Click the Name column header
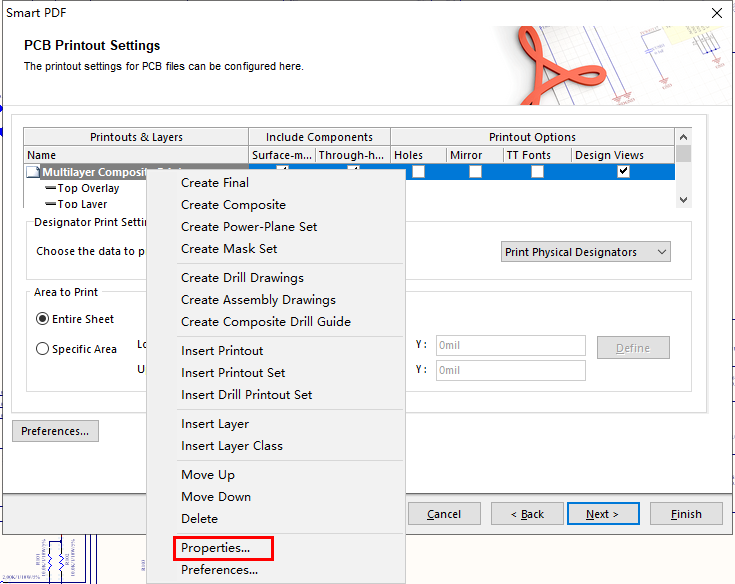 pos(136,155)
